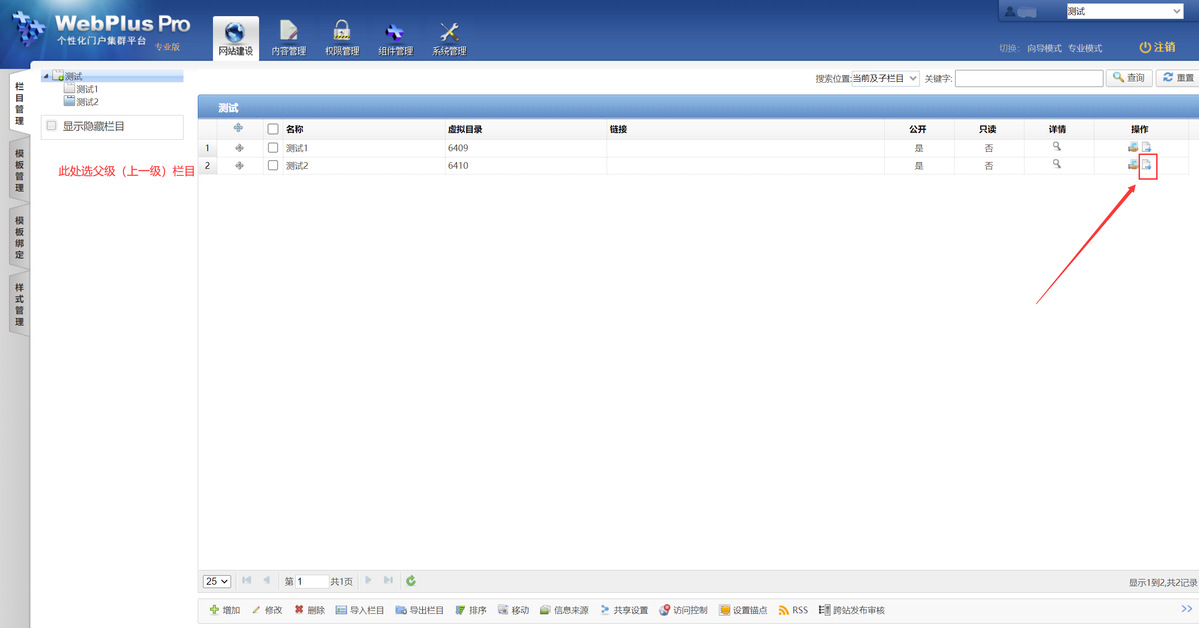Go to the last page arrow

tap(388, 581)
